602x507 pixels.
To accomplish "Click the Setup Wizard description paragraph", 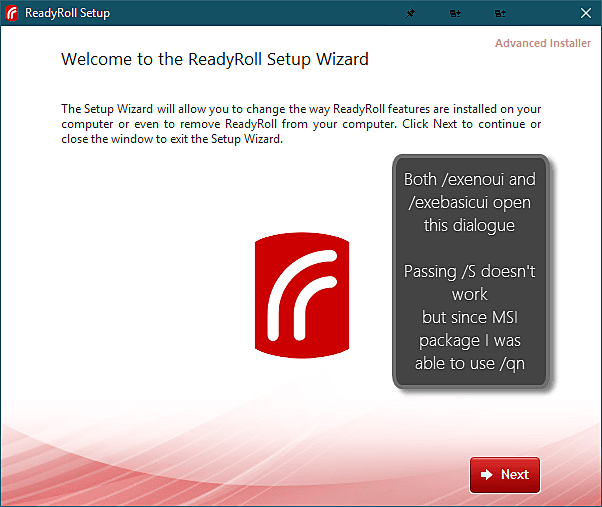I will click(x=301, y=124).
